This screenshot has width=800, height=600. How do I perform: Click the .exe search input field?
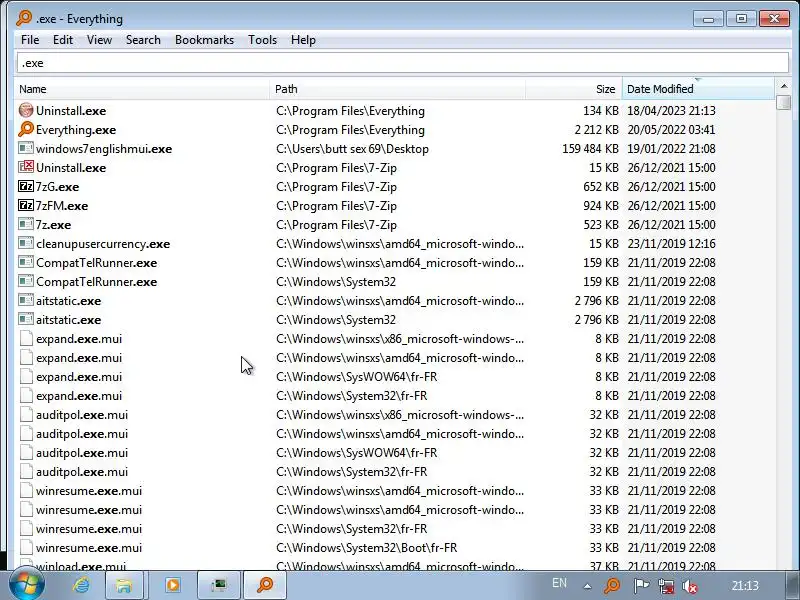point(403,63)
